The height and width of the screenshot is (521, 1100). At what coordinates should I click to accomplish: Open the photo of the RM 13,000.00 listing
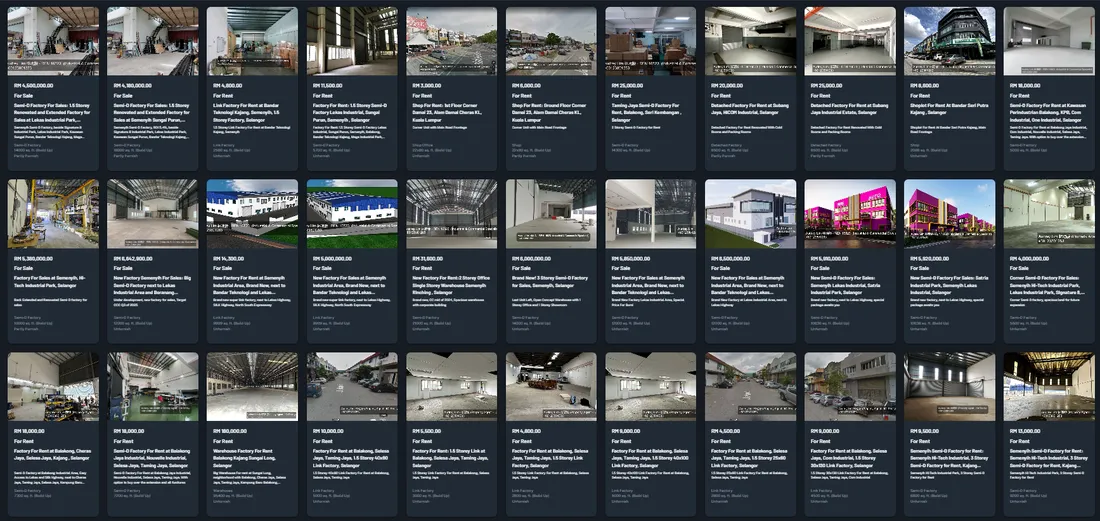coord(1049,386)
